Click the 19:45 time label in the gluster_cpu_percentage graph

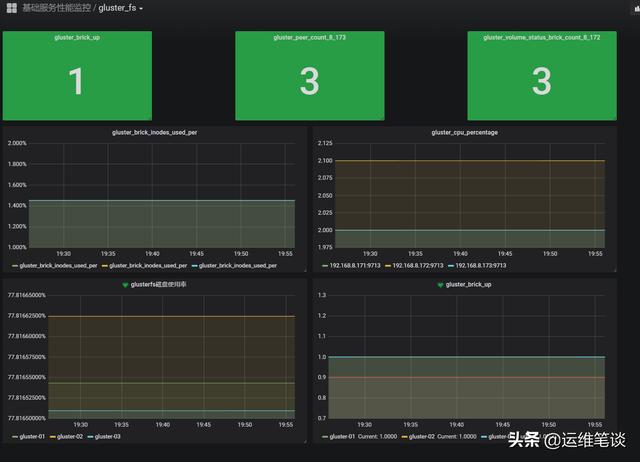click(x=505, y=254)
